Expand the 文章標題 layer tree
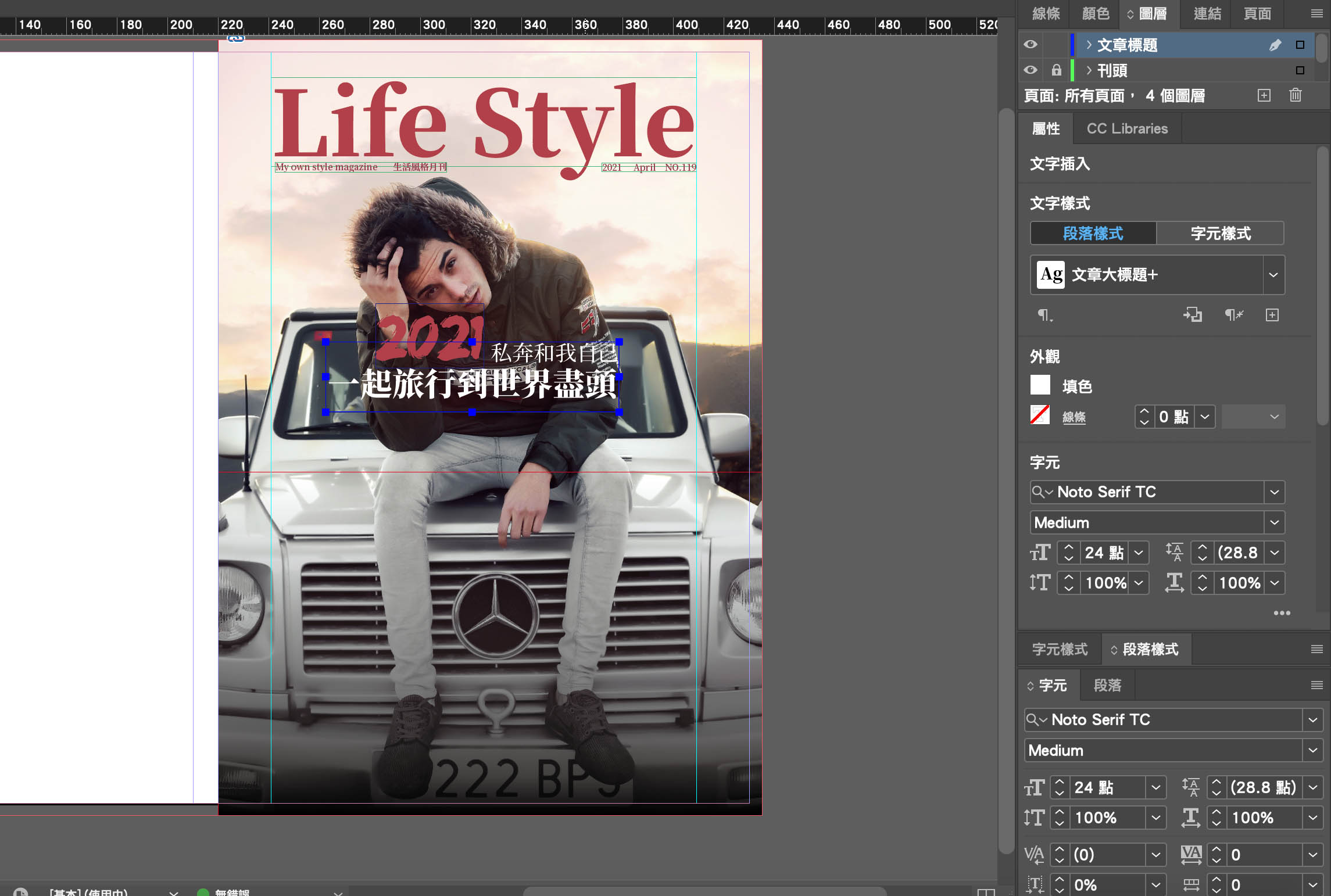This screenshot has width=1331, height=896. tap(1089, 45)
